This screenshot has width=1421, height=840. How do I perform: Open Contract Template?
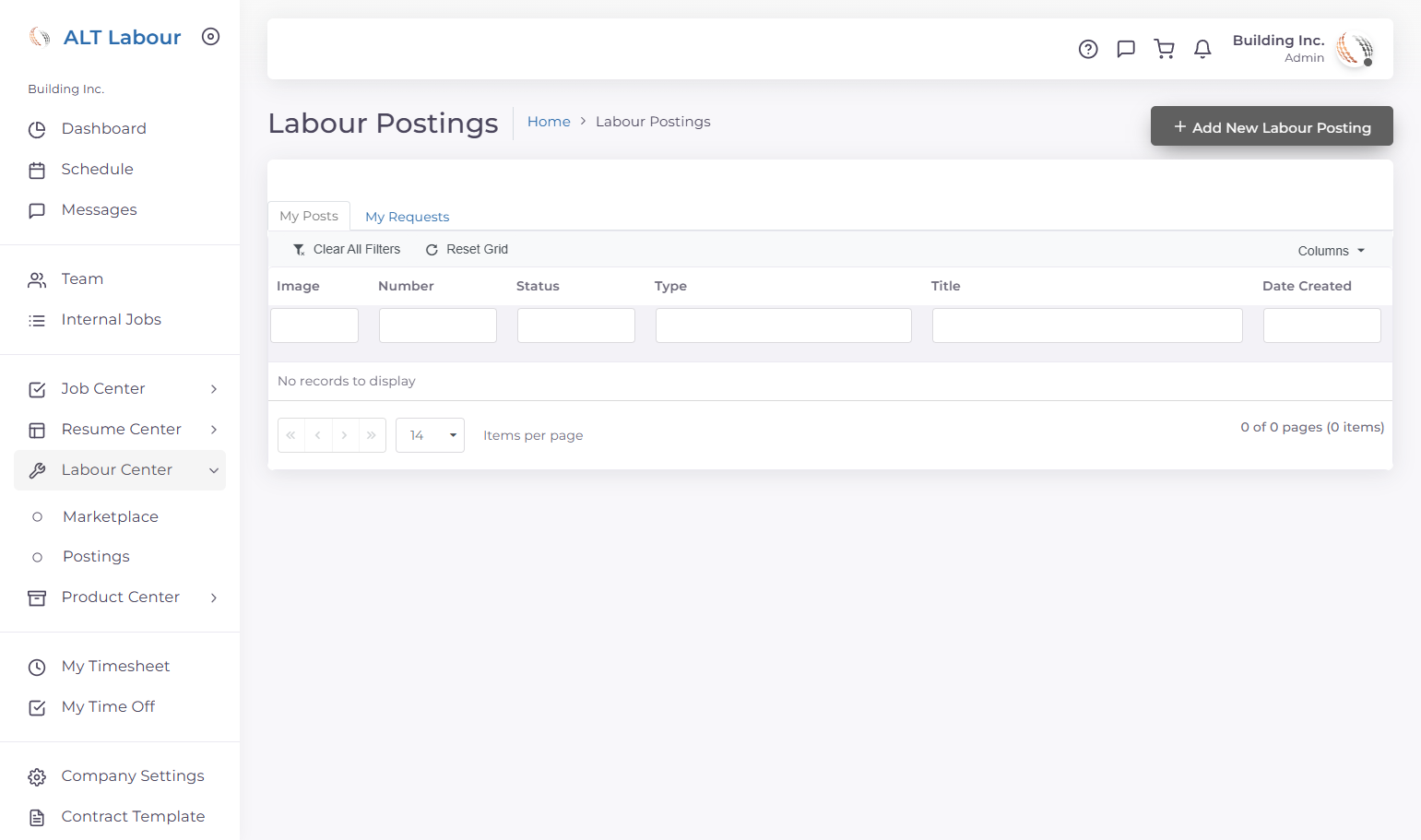120,817
